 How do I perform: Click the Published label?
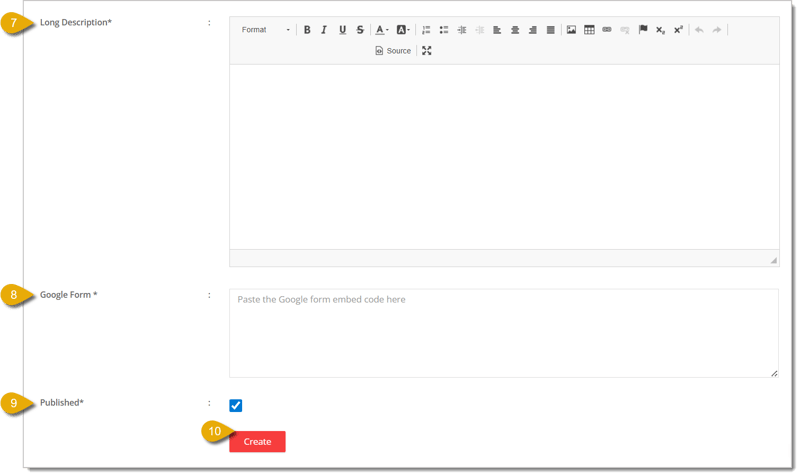coord(62,403)
